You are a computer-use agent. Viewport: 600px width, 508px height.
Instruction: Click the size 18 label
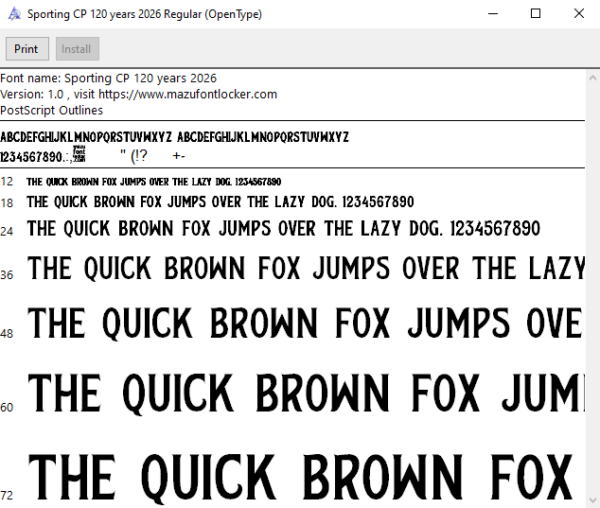(7, 203)
